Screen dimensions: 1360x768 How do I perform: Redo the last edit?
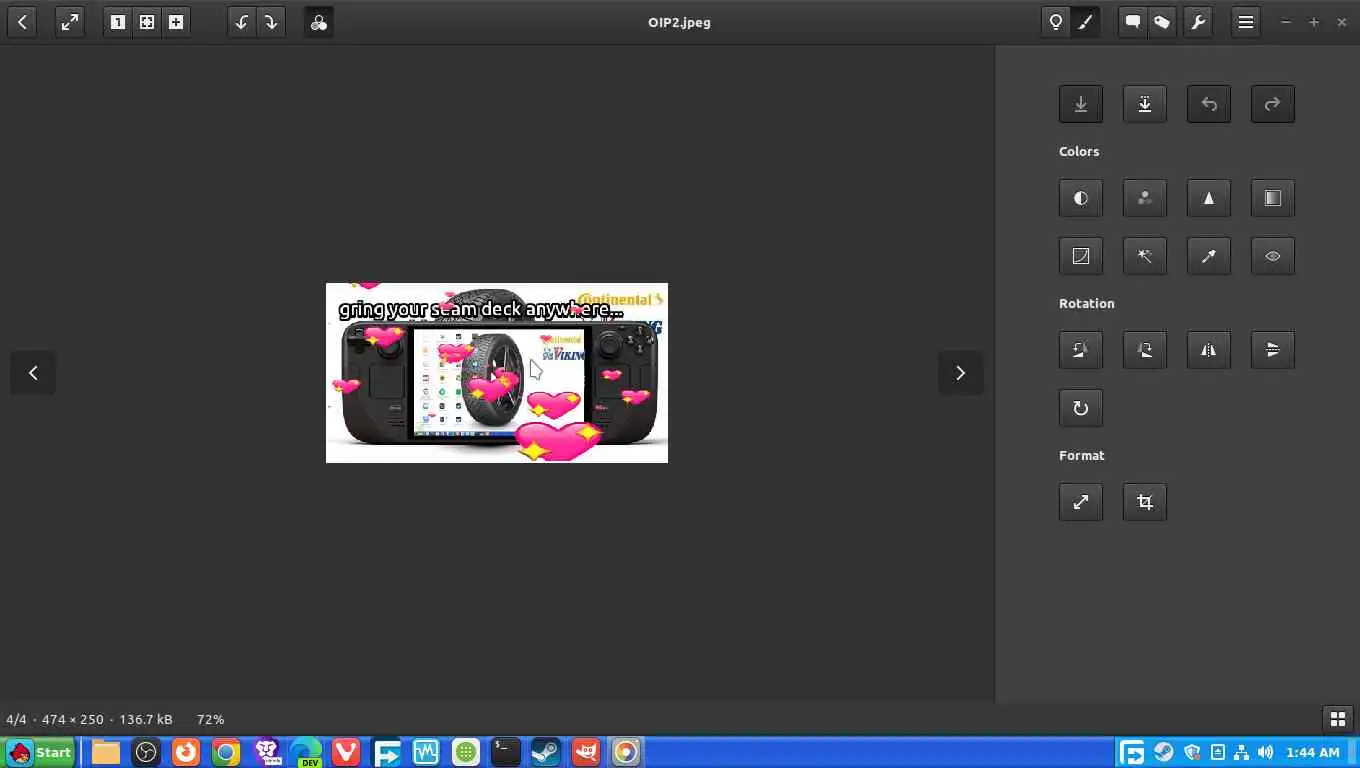pos(1273,104)
